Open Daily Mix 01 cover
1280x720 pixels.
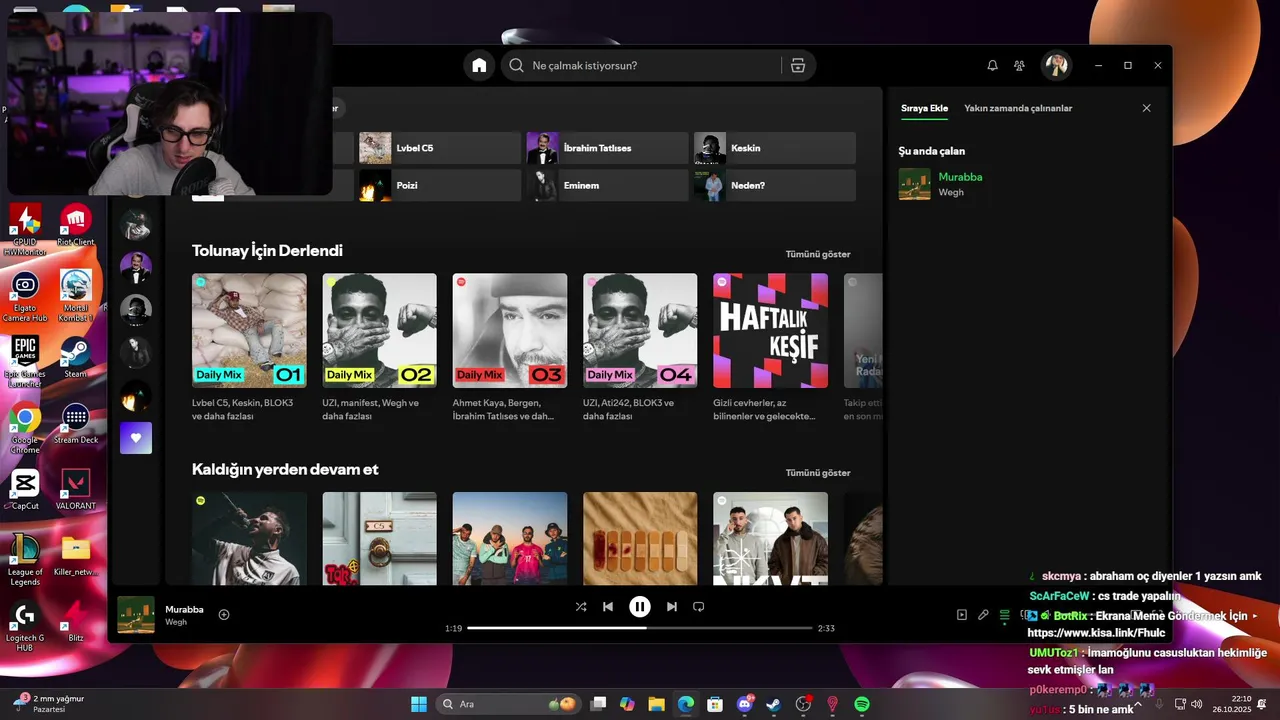click(x=249, y=331)
